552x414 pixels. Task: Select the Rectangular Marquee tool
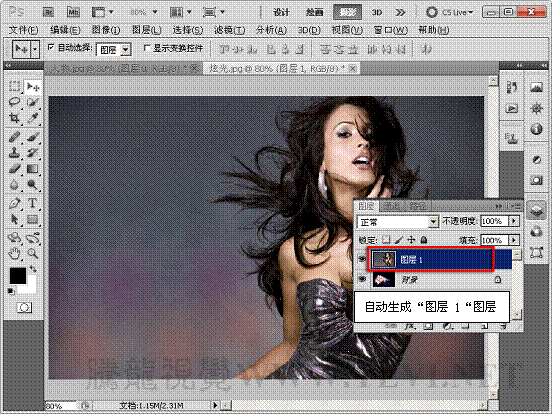pos(14,86)
